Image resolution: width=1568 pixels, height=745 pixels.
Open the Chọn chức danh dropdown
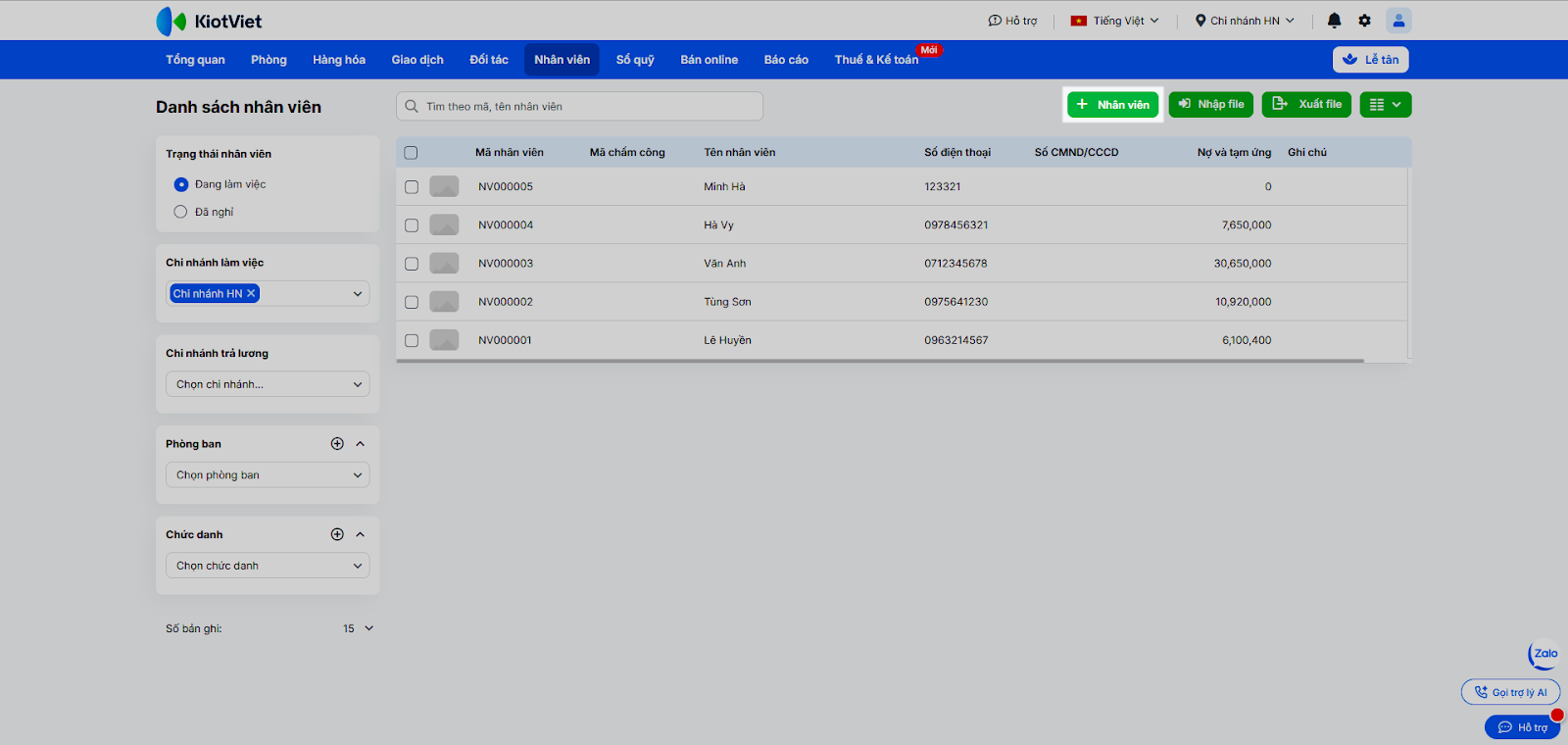pos(268,566)
